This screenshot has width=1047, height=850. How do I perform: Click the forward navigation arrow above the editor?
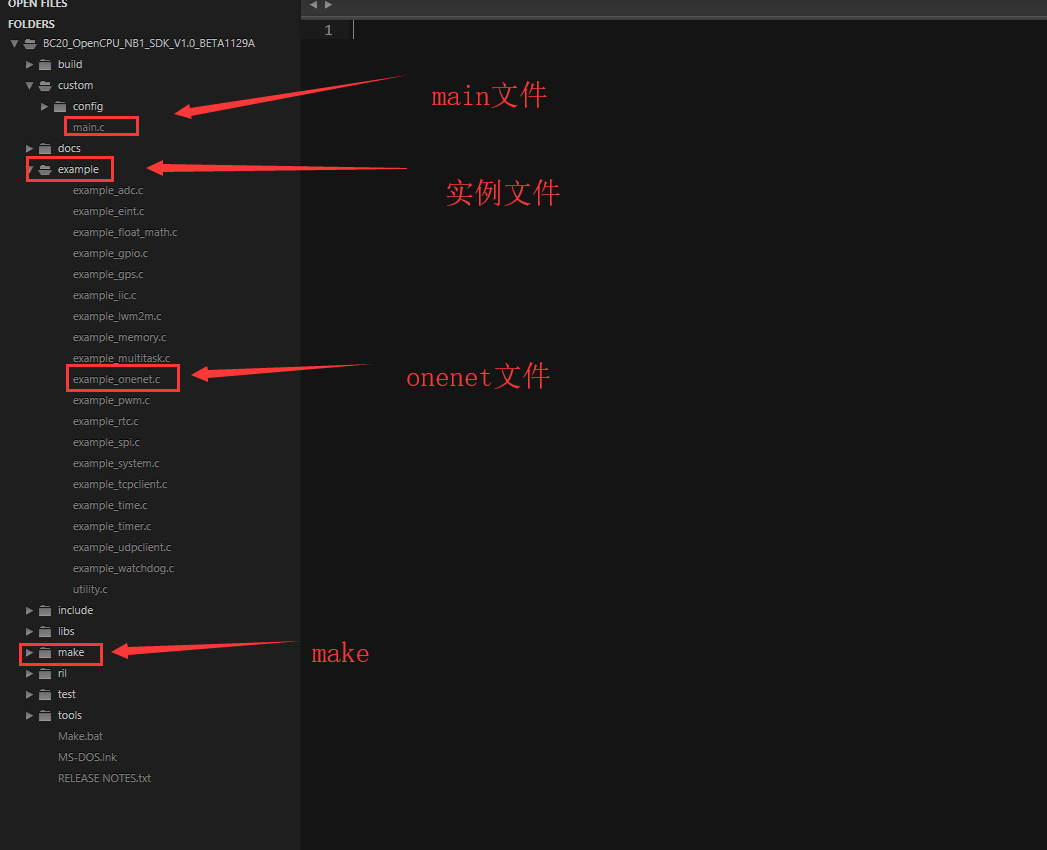pyautogui.click(x=328, y=5)
